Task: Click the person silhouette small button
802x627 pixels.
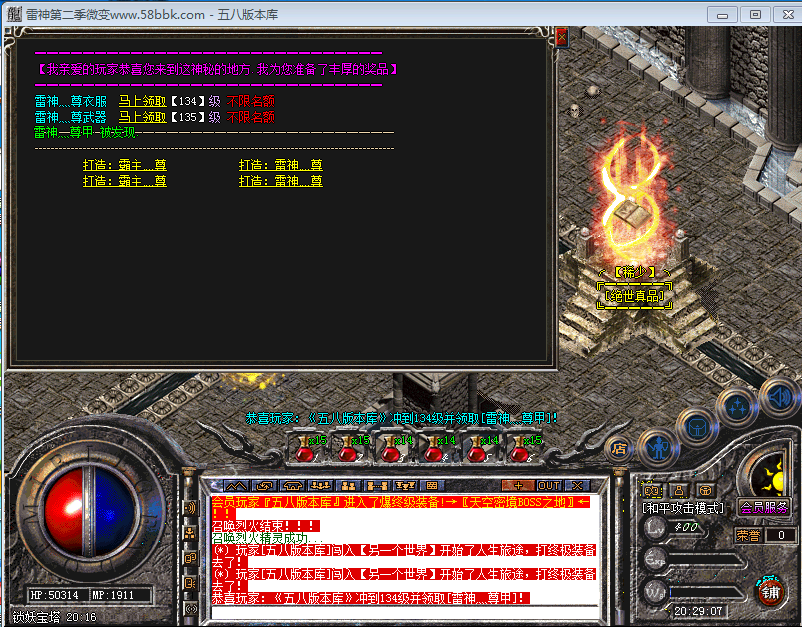Action: [x=679, y=490]
